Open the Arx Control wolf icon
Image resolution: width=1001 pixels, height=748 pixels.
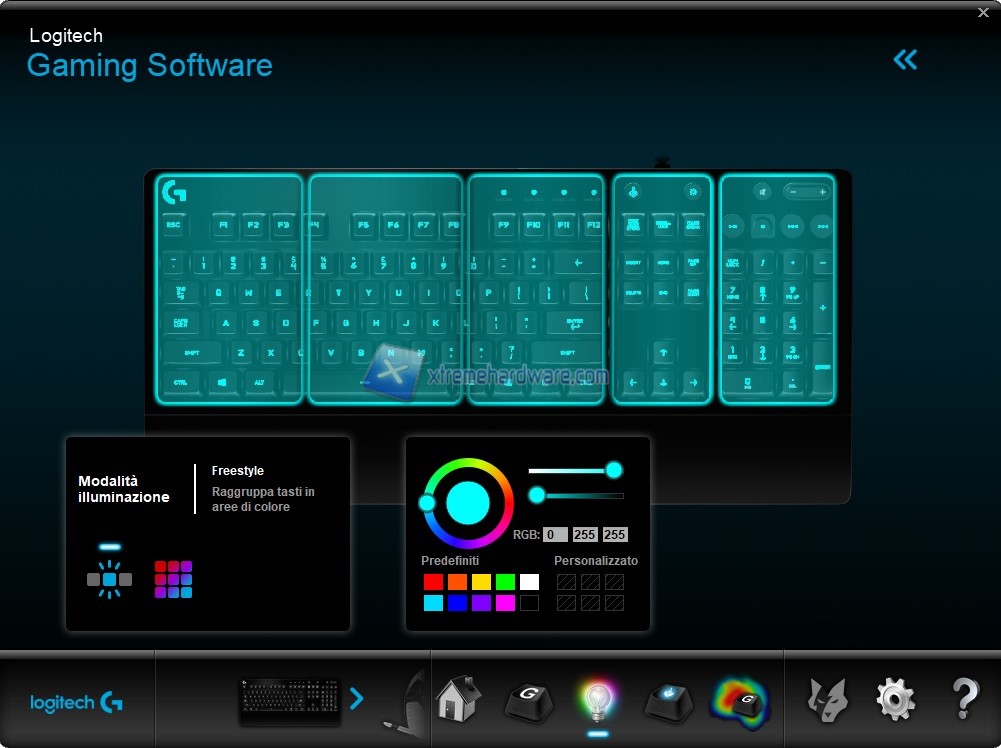pos(828,699)
